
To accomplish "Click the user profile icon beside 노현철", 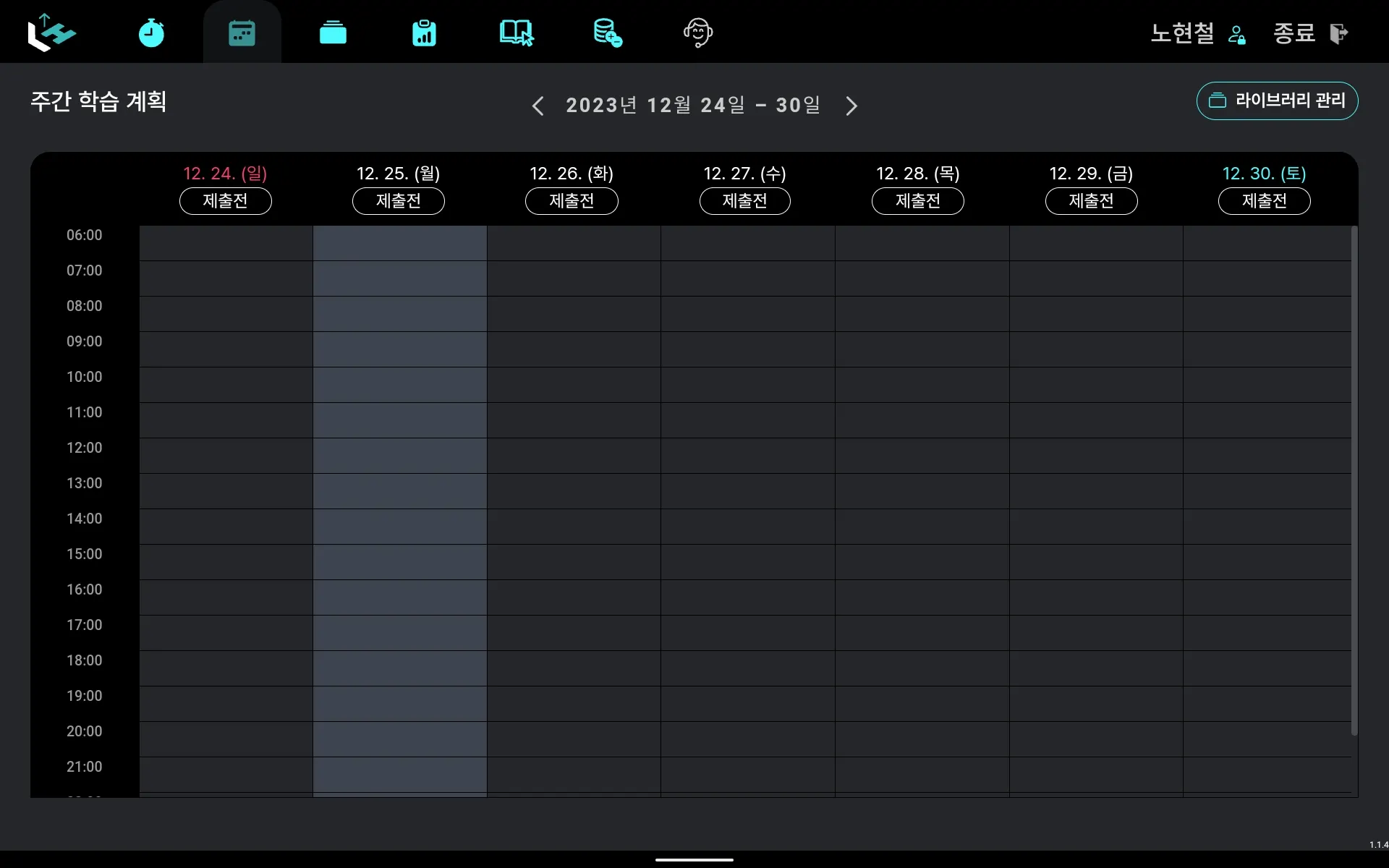I will [1237, 34].
